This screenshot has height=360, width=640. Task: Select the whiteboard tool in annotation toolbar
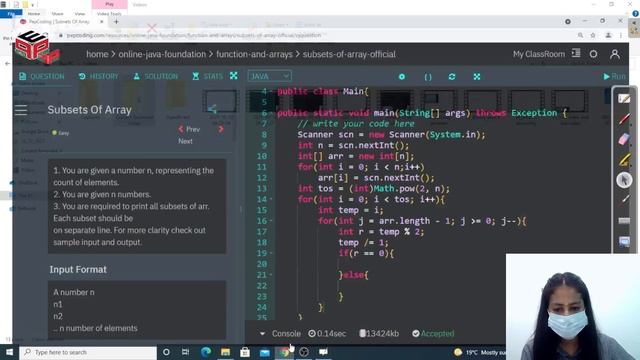(x=624, y=99)
